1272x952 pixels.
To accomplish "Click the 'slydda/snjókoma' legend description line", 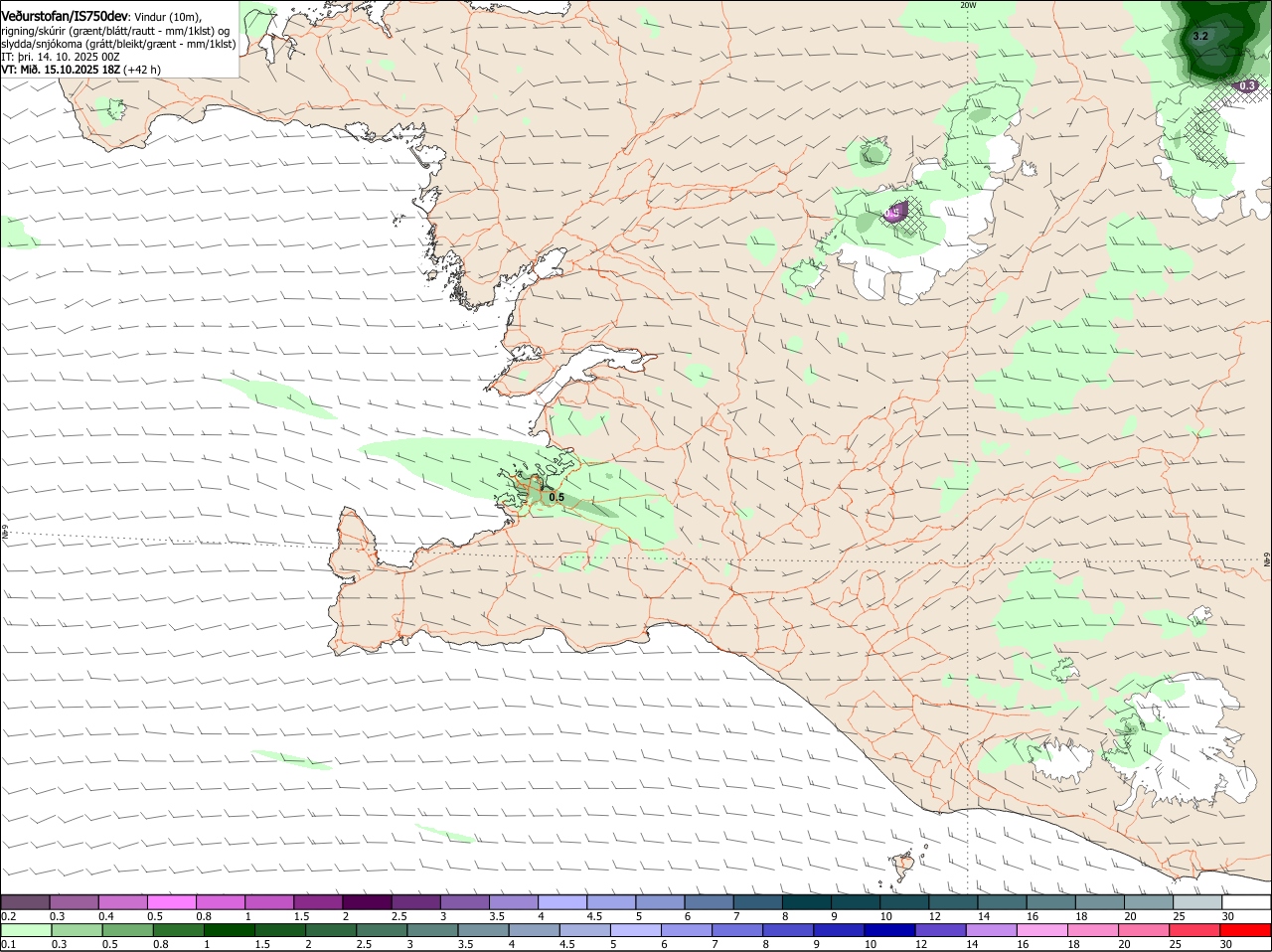I will 118,44.
